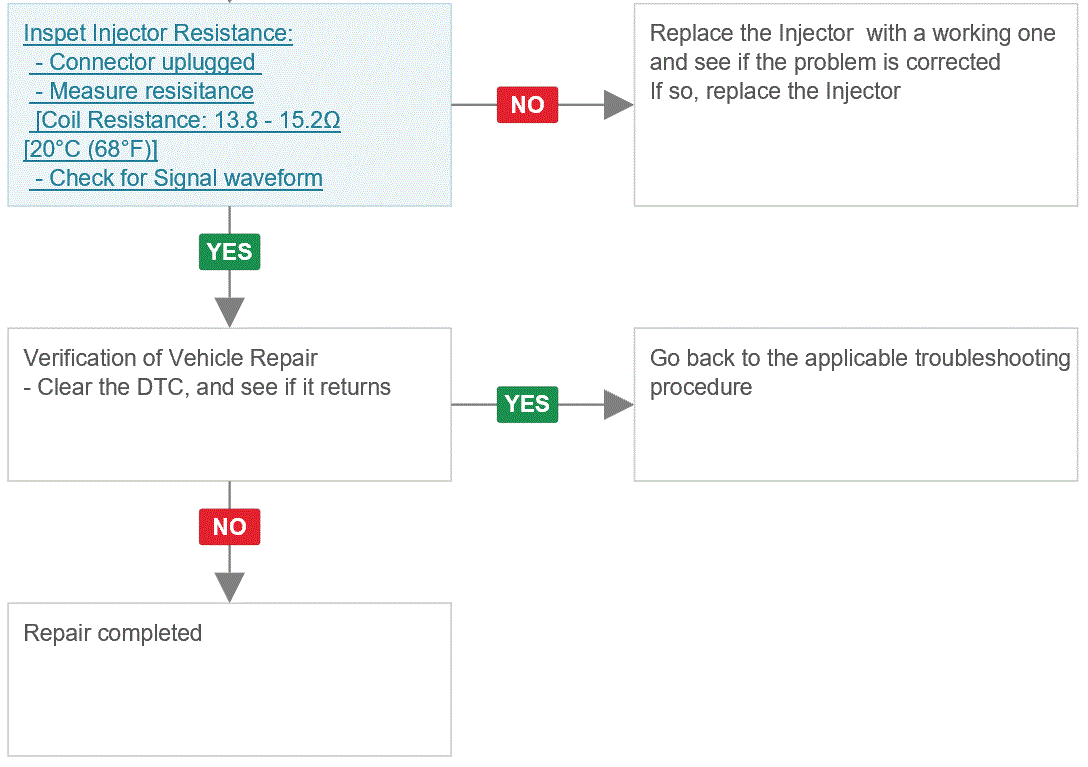Select the Repair completed box
This screenshot has height=767, width=1088.
click(230, 680)
